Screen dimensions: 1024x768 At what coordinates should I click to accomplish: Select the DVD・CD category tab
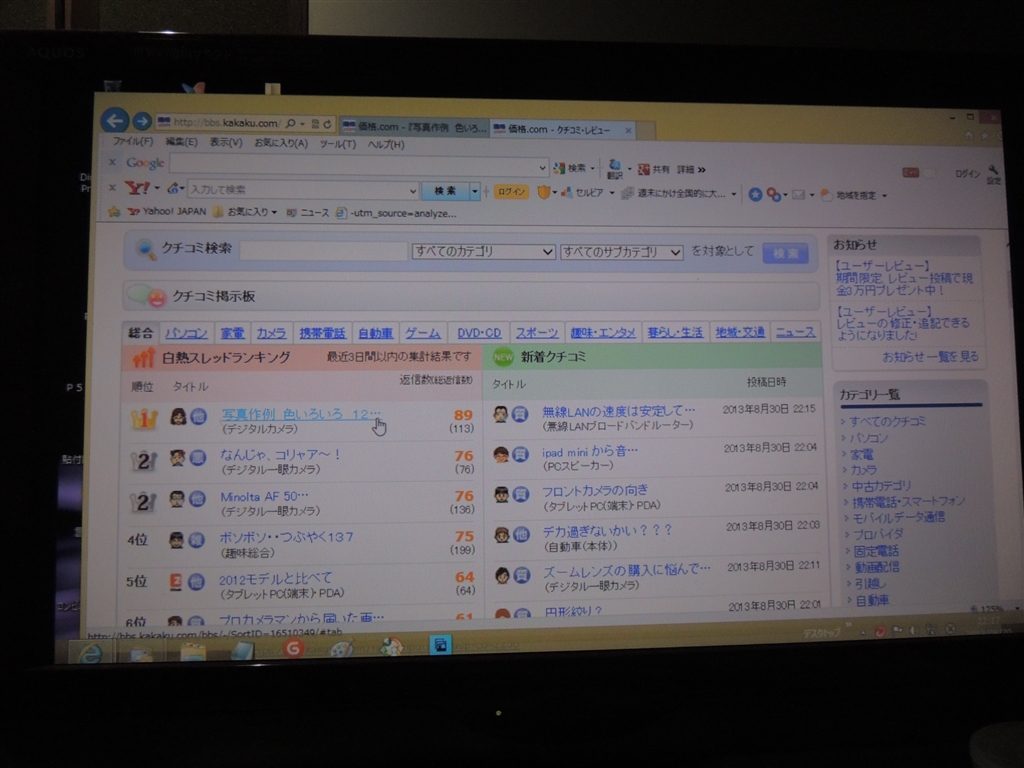(x=479, y=333)
